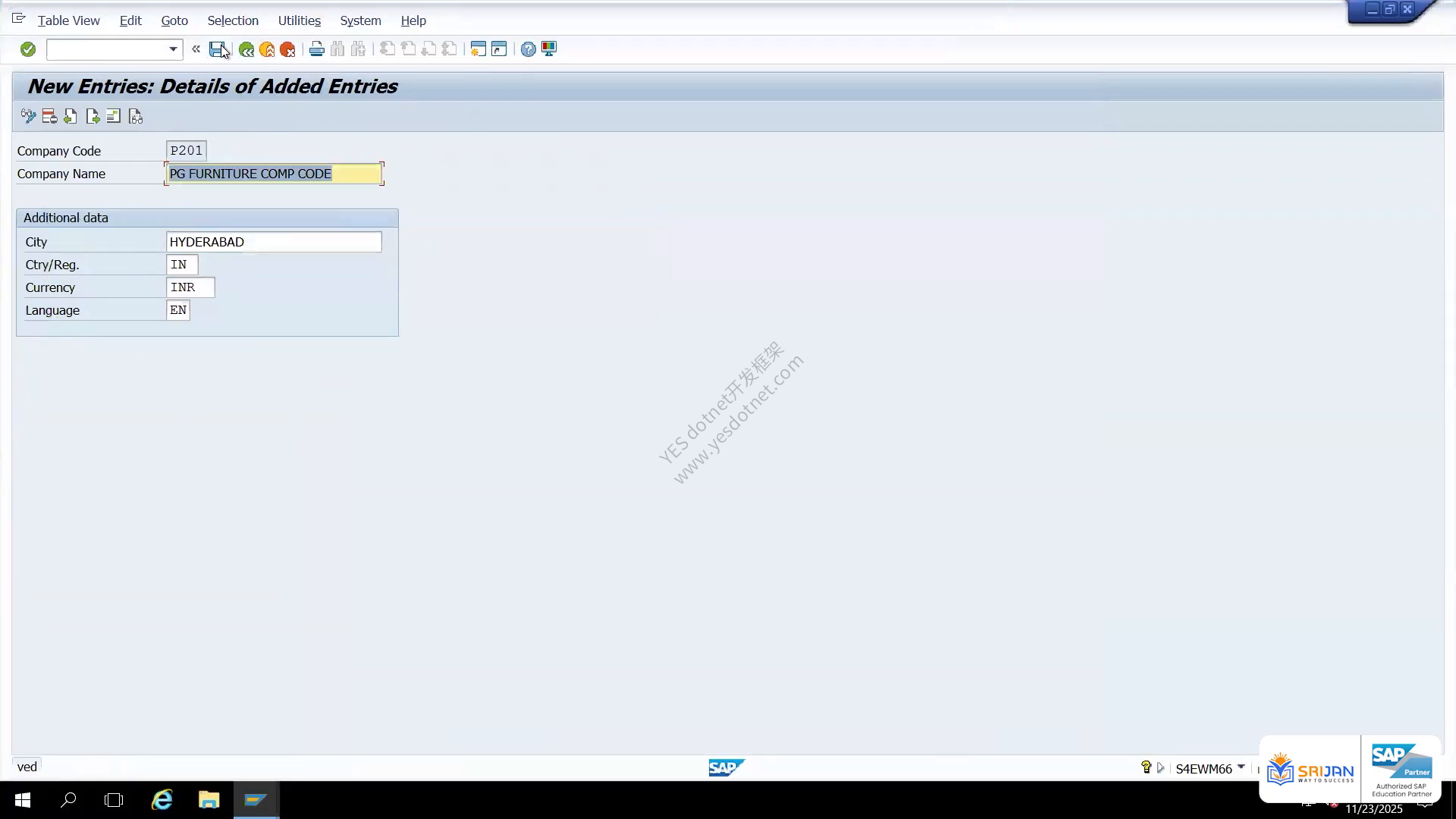Click the City field containing HYDERABAD
The image size is (1456, 819).
tap(274, 242)
